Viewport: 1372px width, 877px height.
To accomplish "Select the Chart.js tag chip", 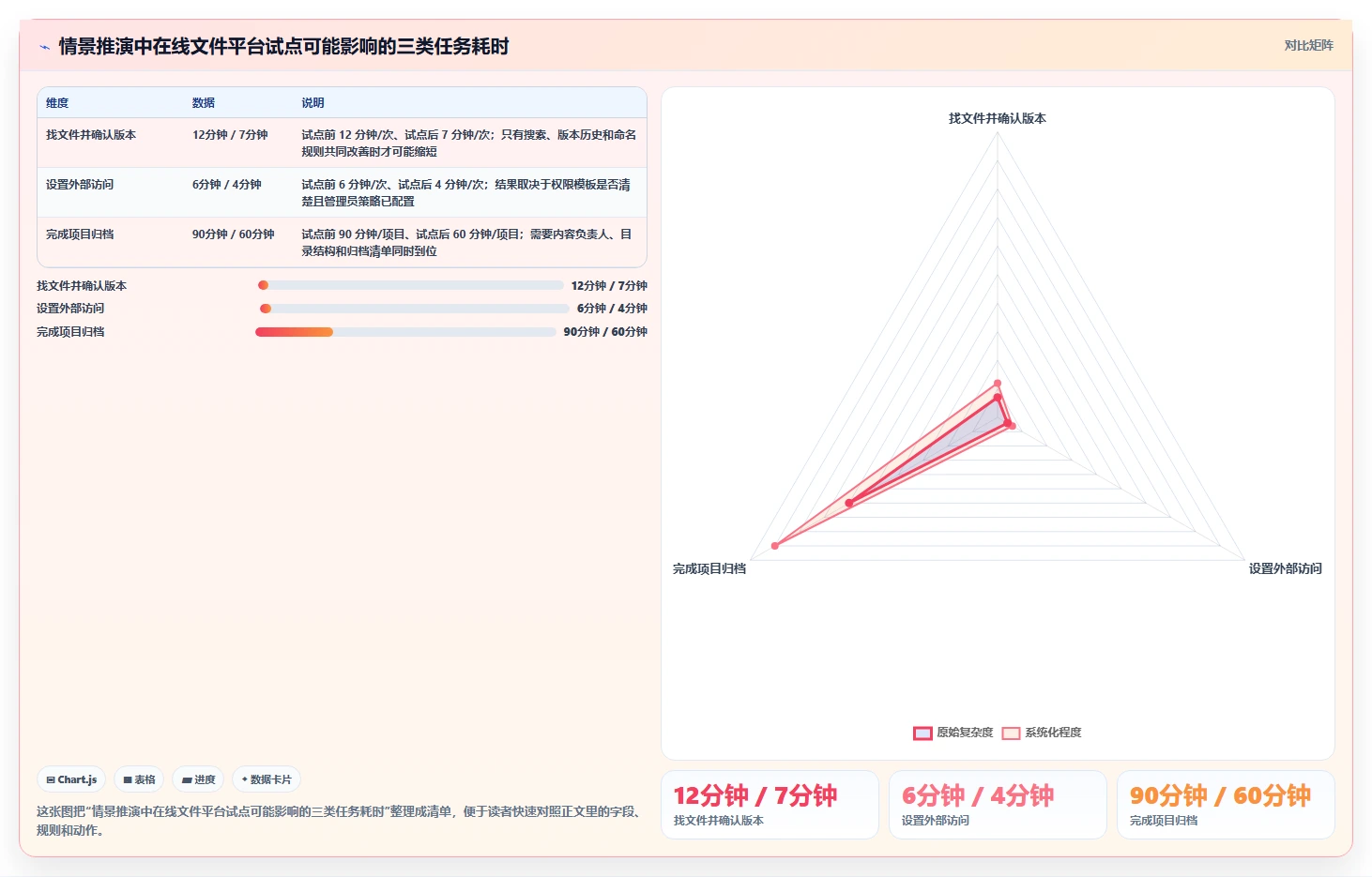I will click(72, 779).
